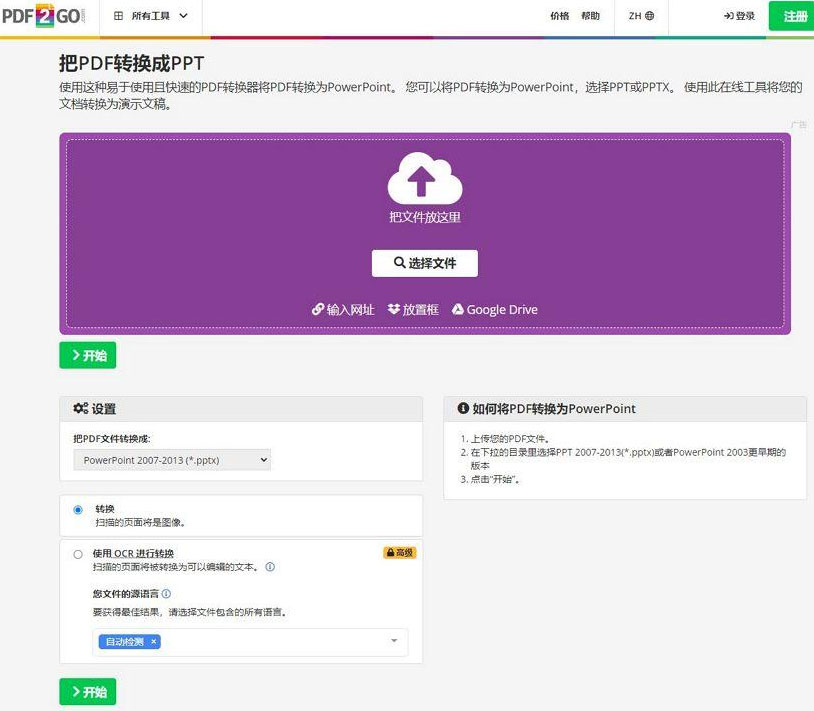Screen dimensions: 814x711
Task: Open the 放置框 Dropbox option
Action: point(413,310)
